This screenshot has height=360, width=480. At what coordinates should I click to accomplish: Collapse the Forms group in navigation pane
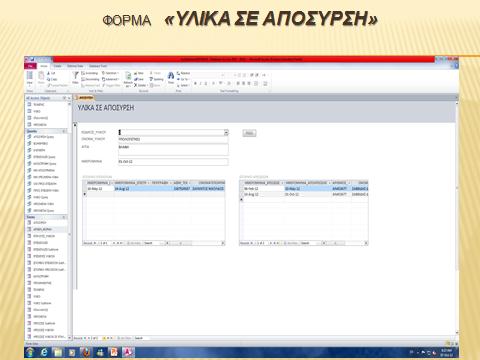64,217
